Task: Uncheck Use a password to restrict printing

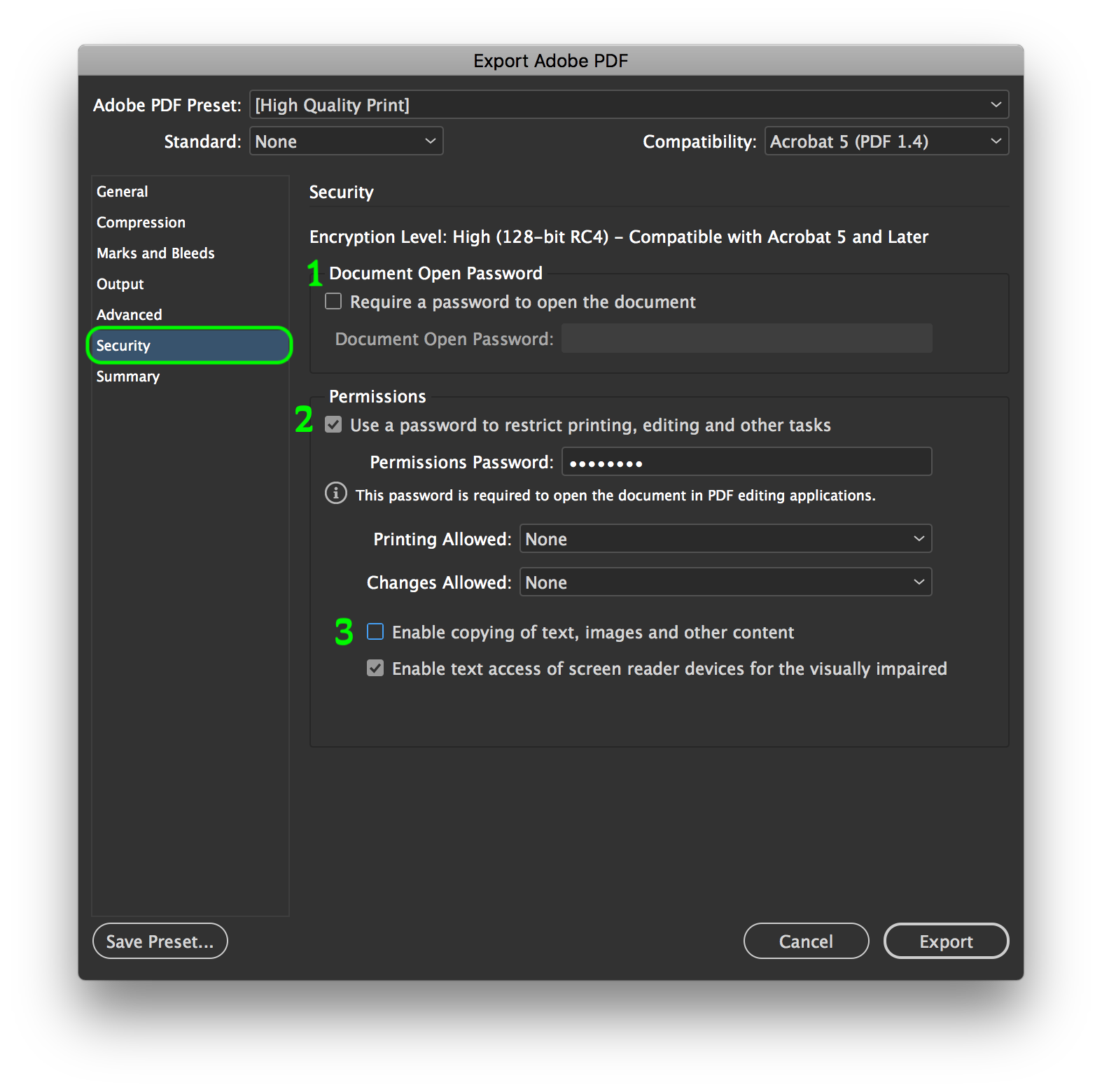Action: point(333,425)
